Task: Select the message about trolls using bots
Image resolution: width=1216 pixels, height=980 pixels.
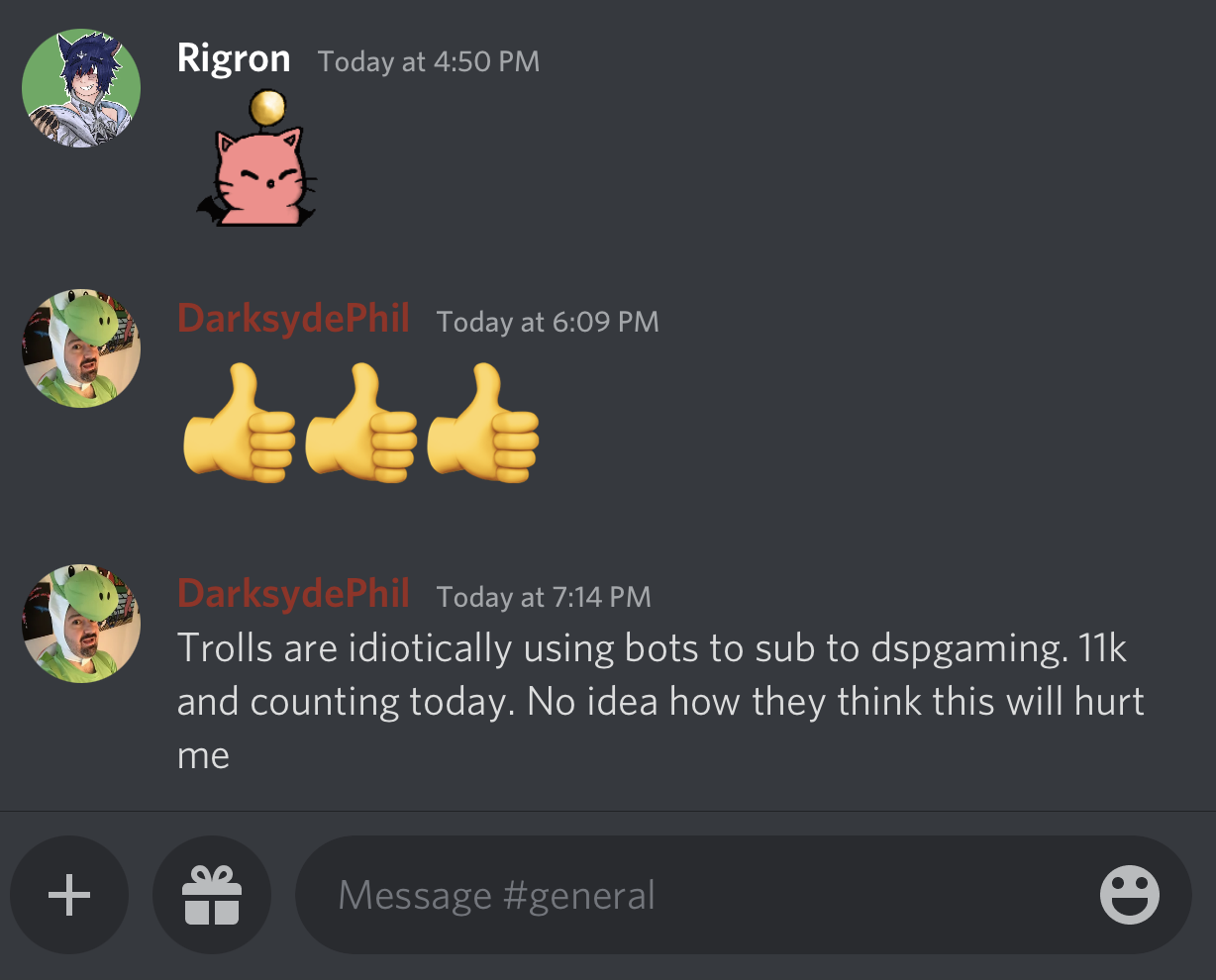Action: (660, 702)
